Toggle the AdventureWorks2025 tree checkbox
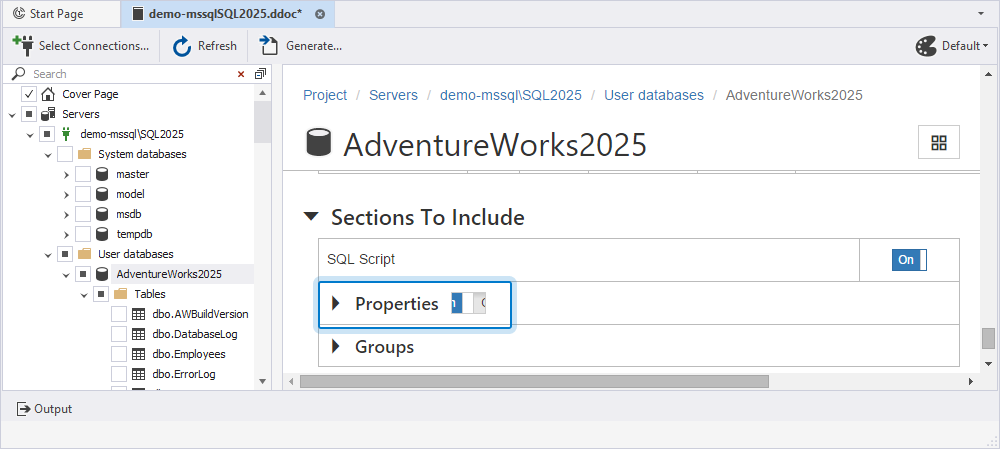Image resolution: width=1000 pixels, height=449 pixels. click(x=83, y=274)
